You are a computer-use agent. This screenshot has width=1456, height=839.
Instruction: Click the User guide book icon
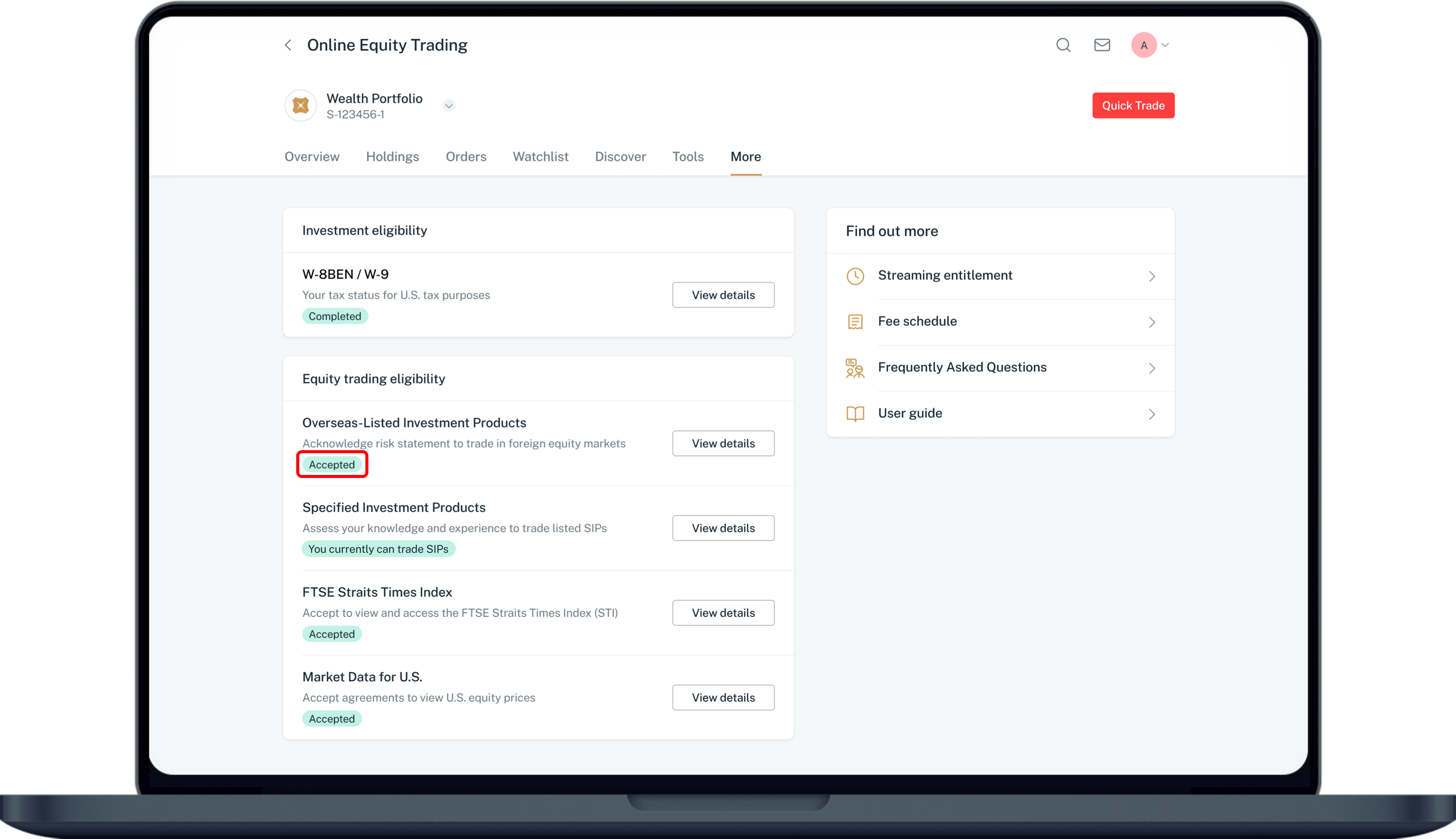coord(855,414)
